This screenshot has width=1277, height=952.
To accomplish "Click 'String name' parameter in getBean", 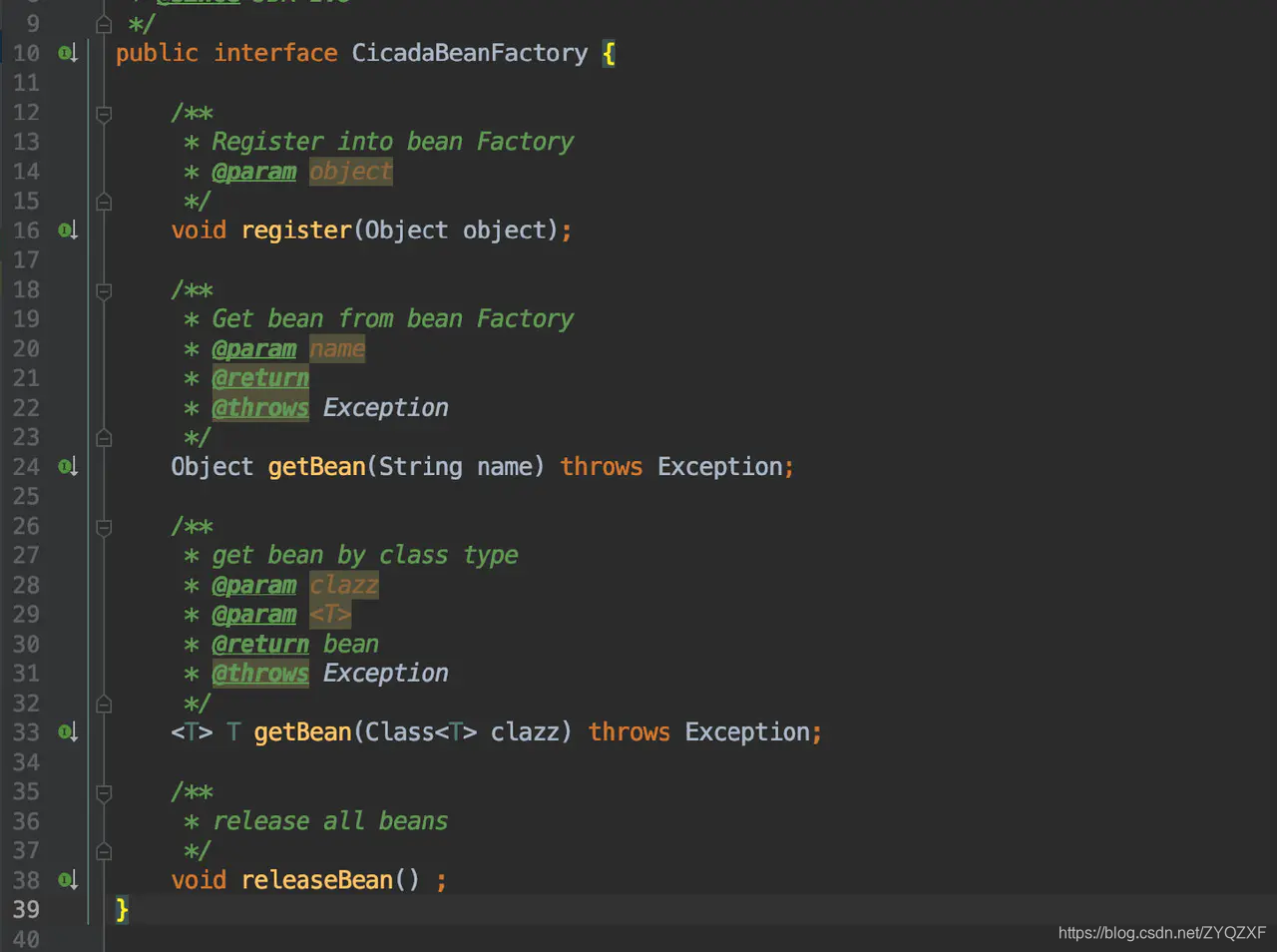I will click(456, 467).
